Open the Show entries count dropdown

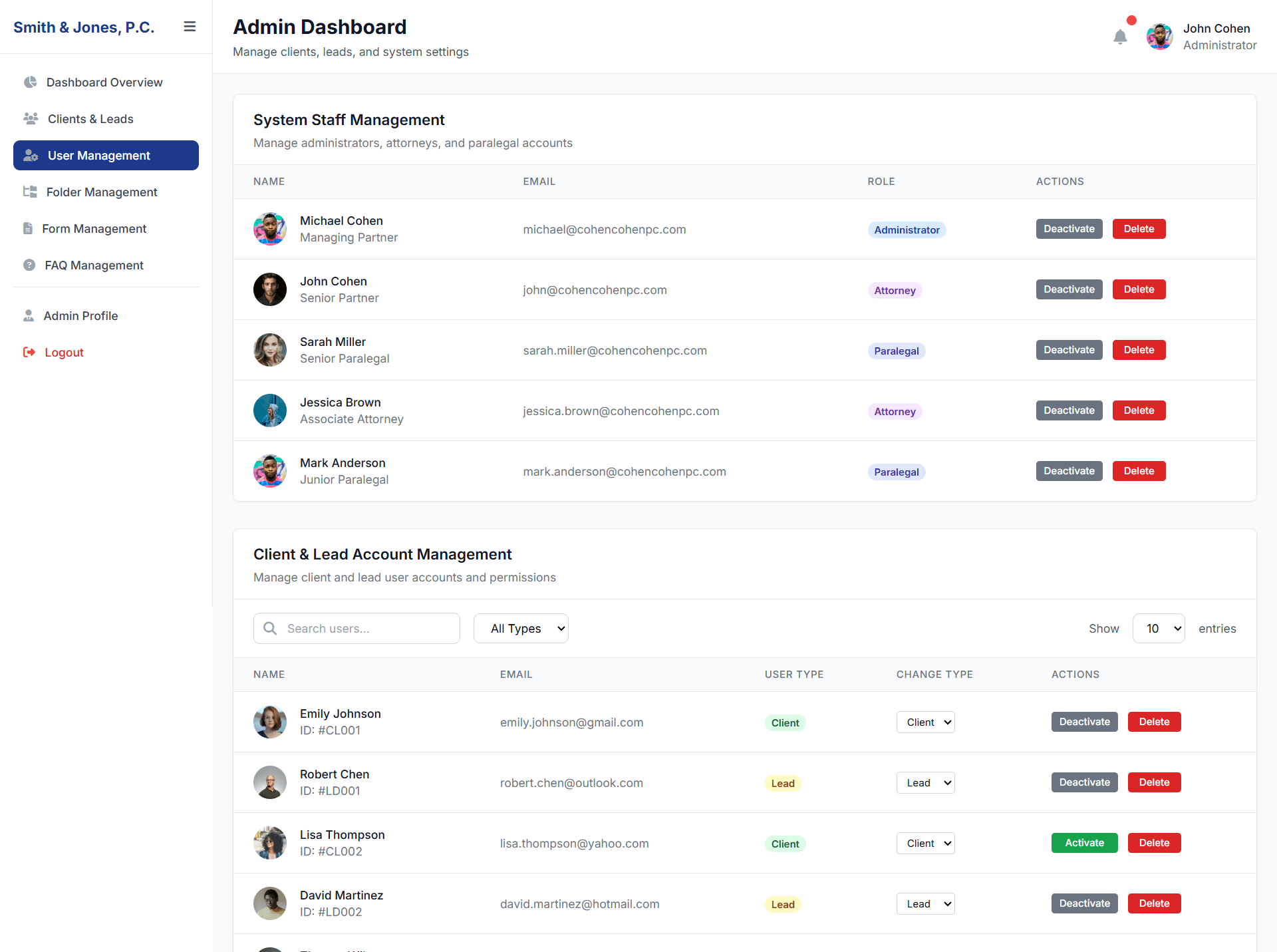(1159, 629)
